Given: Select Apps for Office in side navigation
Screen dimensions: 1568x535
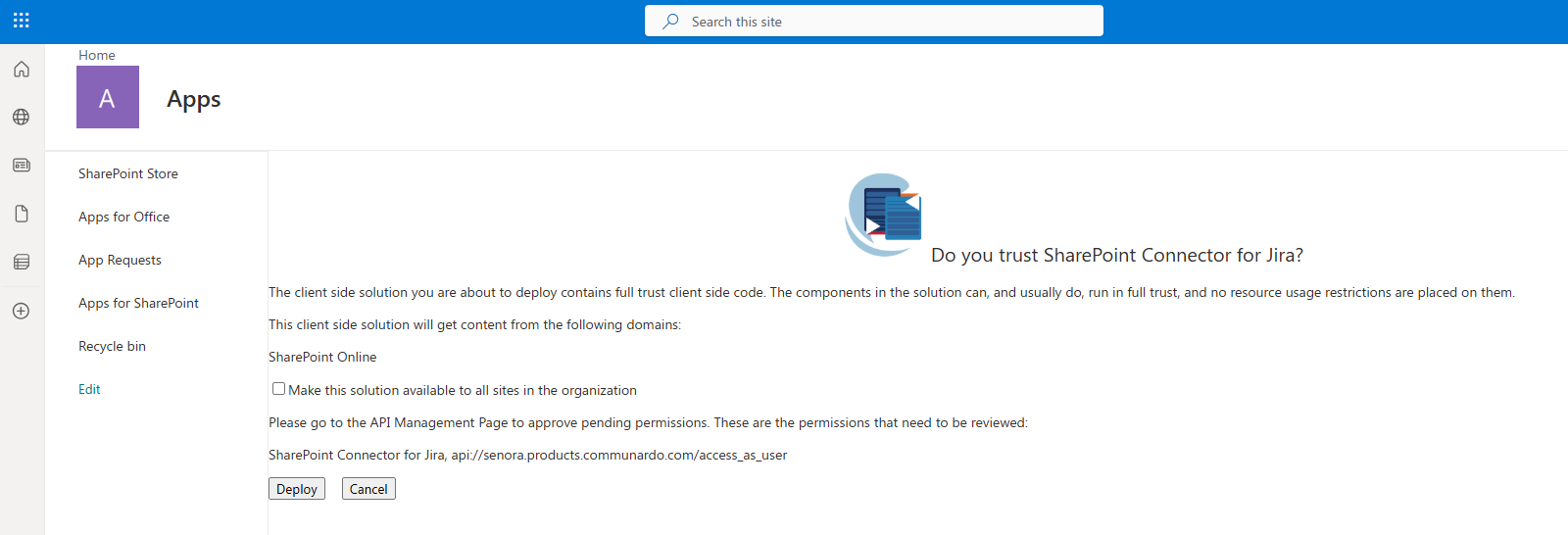Looking at the screenshot, I should [124, 217].
